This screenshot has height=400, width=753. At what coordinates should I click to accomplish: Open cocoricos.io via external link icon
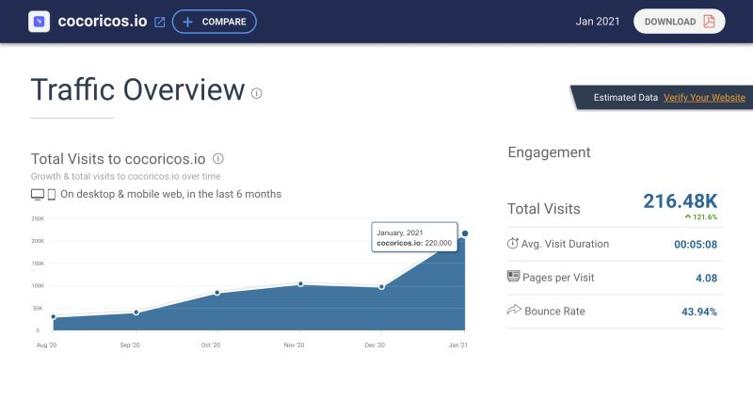pyautogui.click(x=159, y=22)
